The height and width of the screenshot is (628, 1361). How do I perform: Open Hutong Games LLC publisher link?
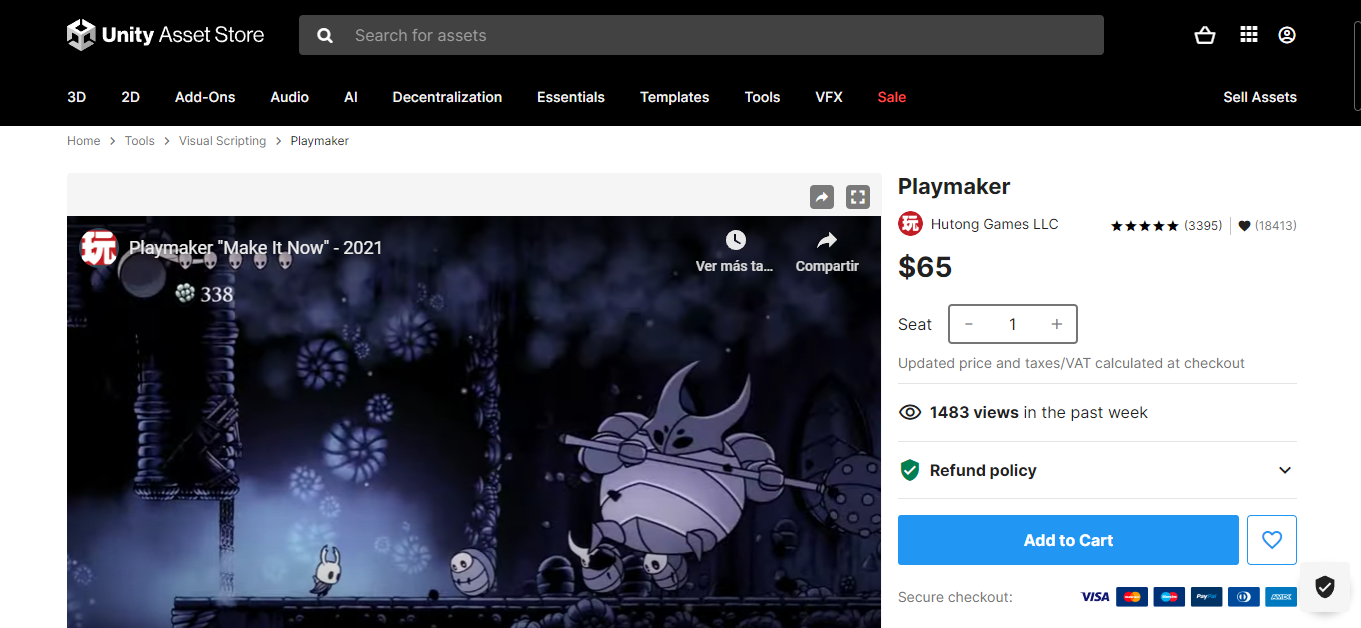pos(994,224)
